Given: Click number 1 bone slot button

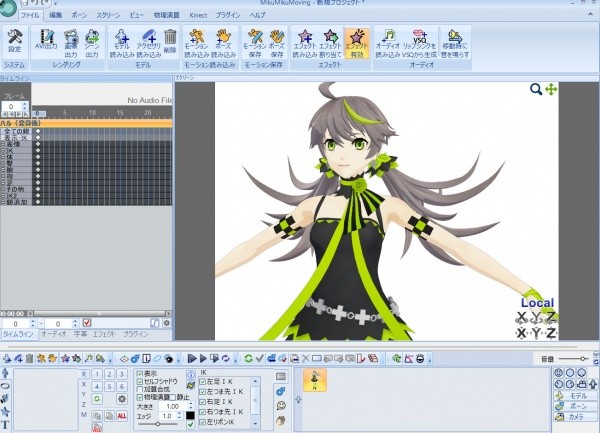Looking at the screenshot, I should coord(97,374).
